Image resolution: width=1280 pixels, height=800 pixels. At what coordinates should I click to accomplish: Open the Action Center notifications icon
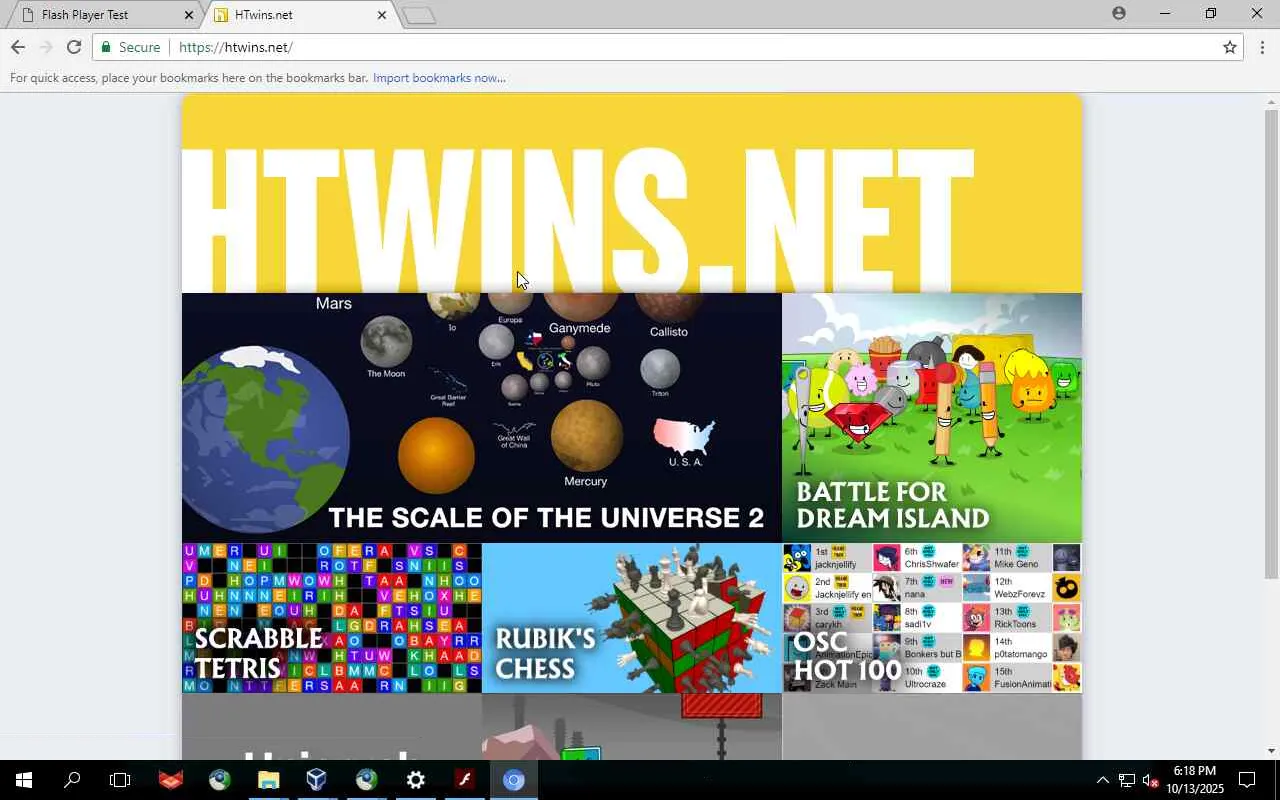click(x=1247, y=780)
